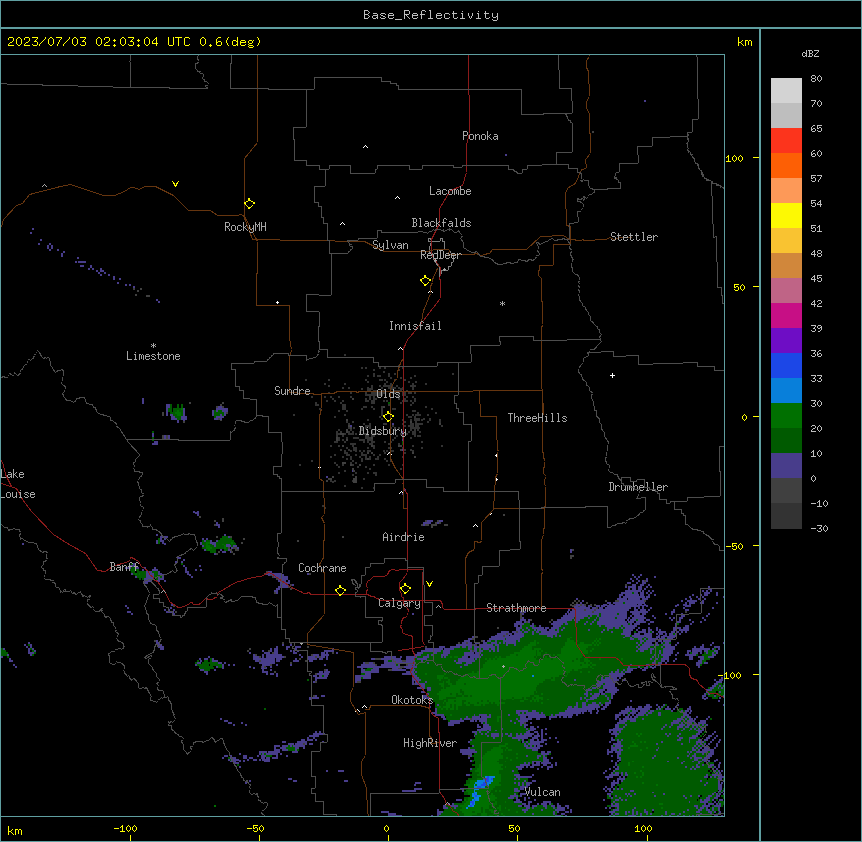Select the purple 39 dBZ legend swatch
Image resolution: width=862 pixels, height=842 pixels.
[786, 340]
